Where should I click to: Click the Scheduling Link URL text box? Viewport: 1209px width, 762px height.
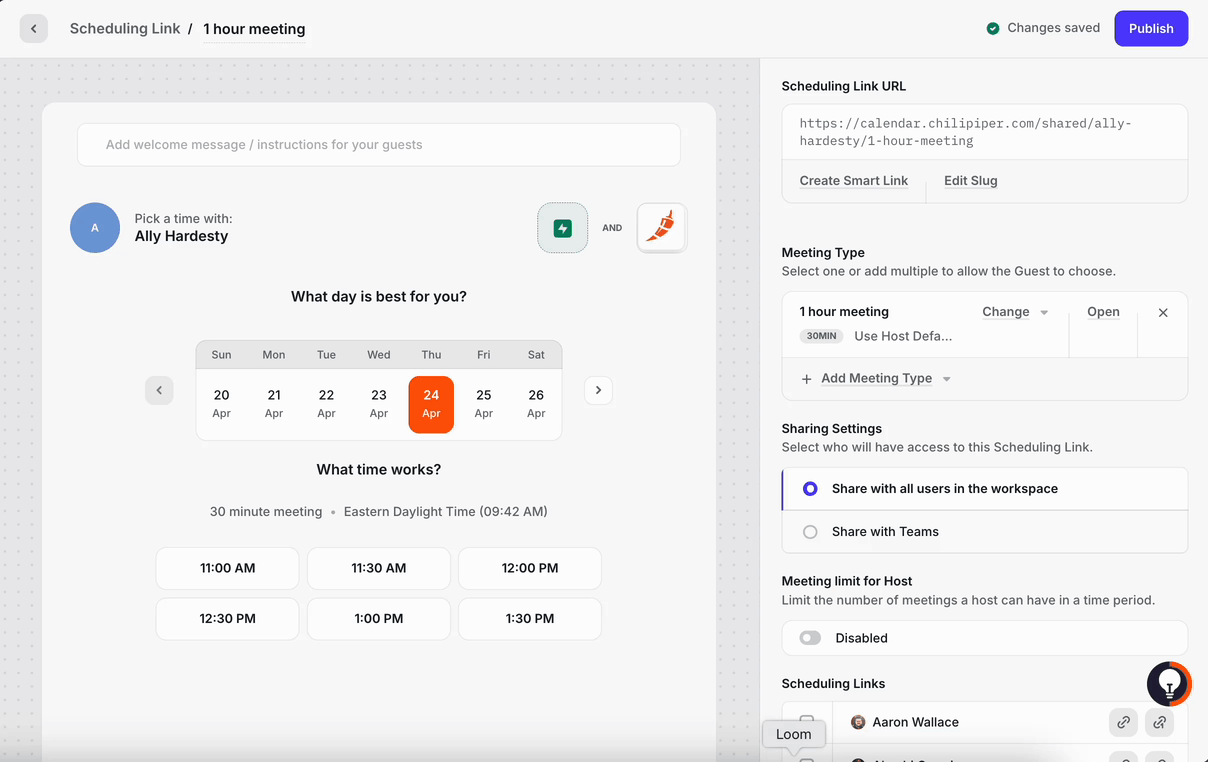tap(985, 132)
